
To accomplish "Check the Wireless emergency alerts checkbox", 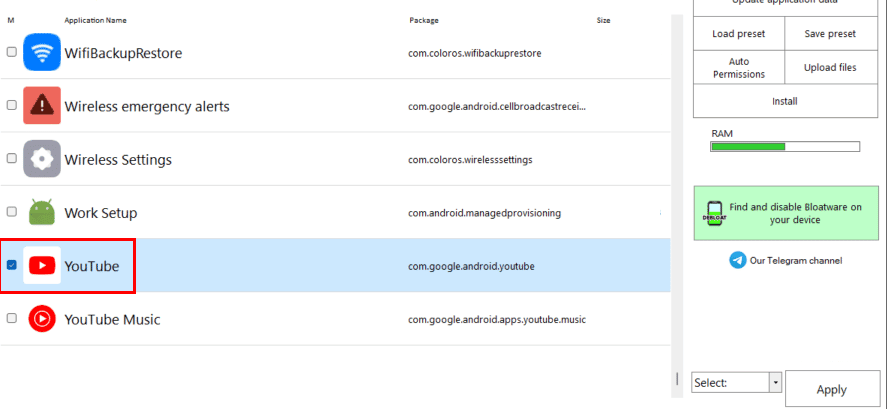I will pos(11,105).
